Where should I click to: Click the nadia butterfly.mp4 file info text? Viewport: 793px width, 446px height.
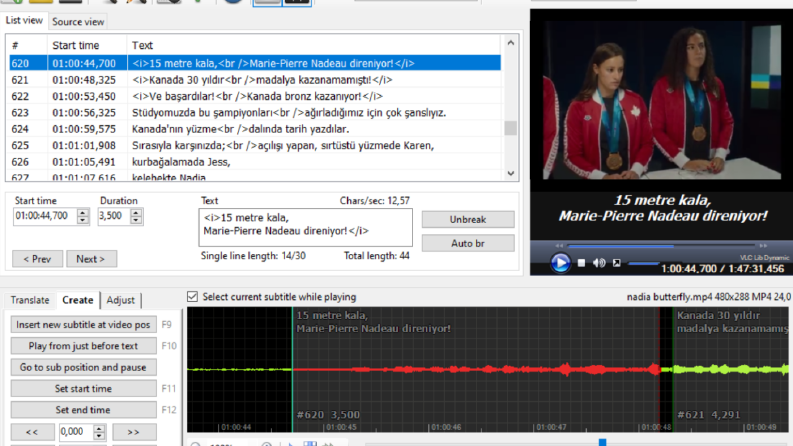[x=709, y=297]
